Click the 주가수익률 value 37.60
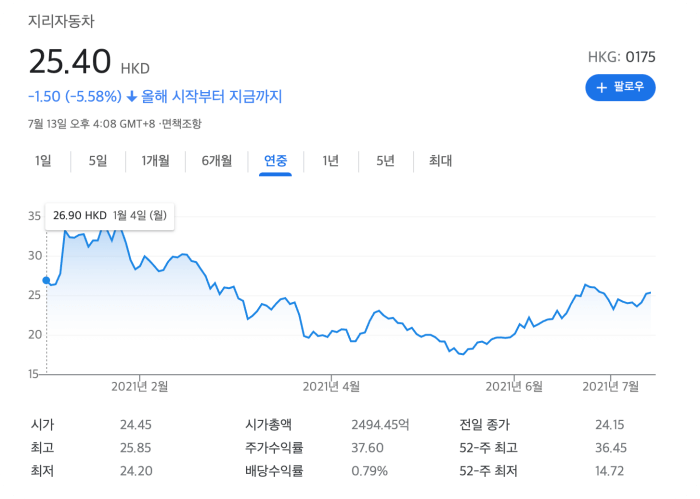 [367, 448]
